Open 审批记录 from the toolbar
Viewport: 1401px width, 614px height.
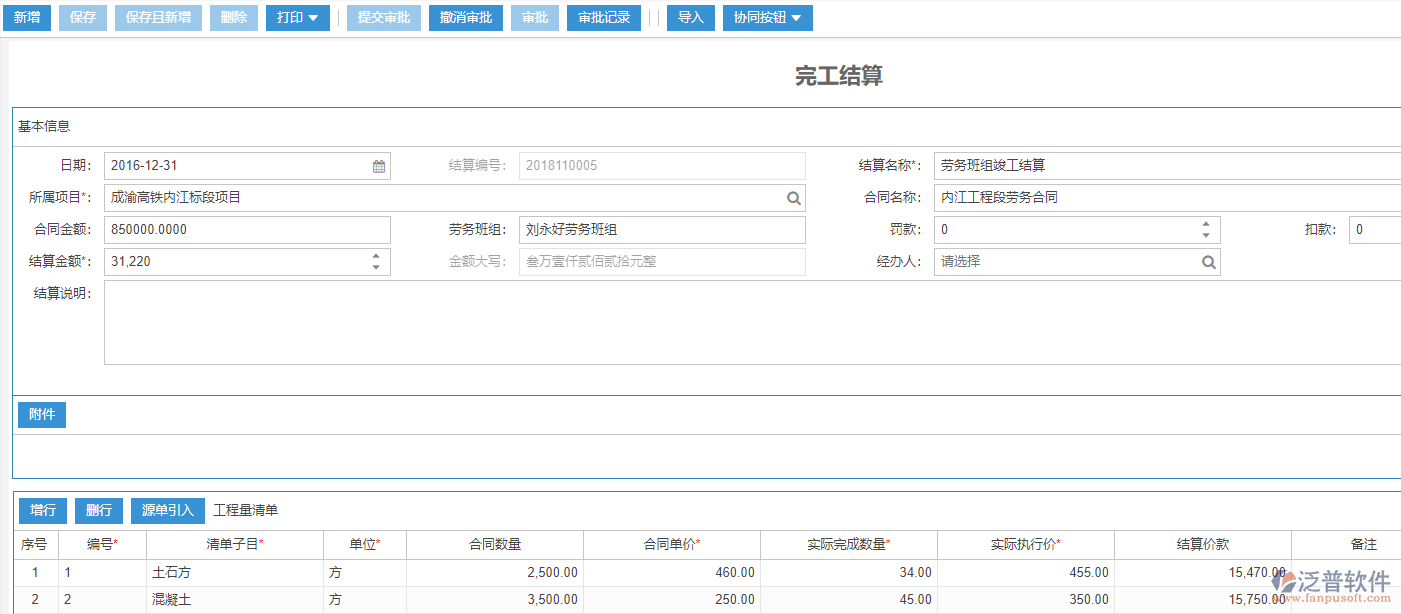point(604,18)
